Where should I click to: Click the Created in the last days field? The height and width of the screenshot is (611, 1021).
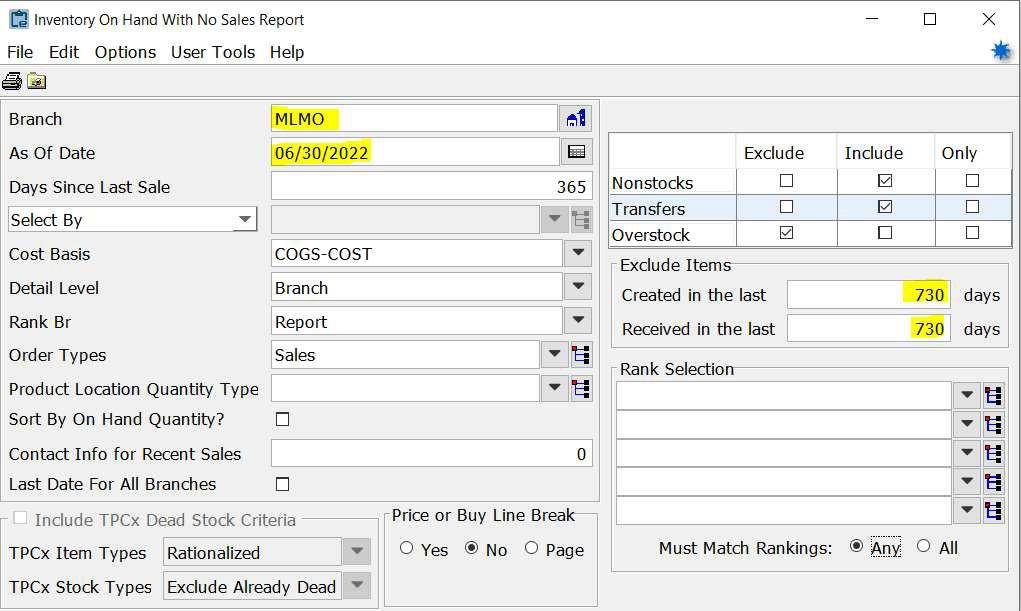(868, 295)
